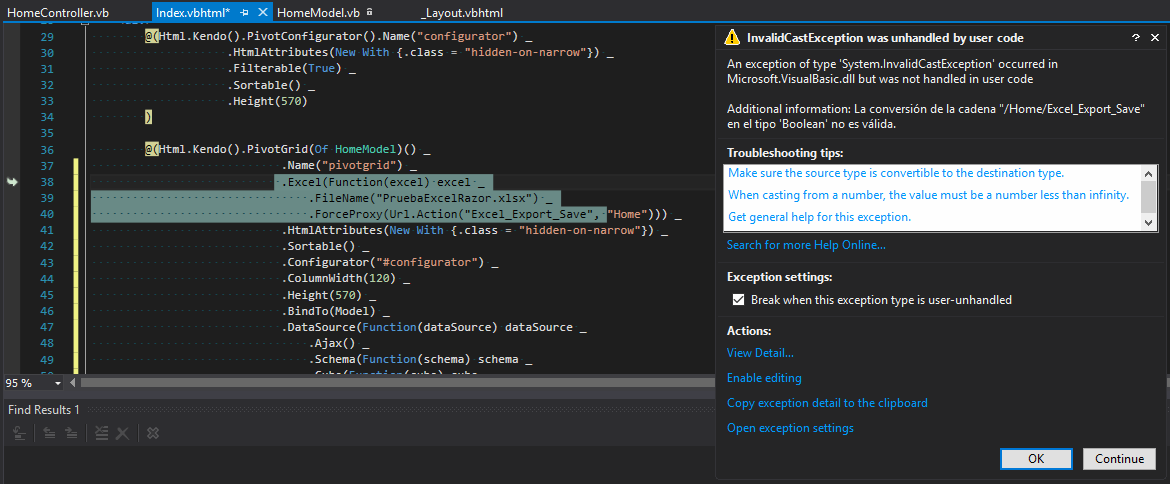Go to next location in Find Results
Viewport: 1170px width, 484px height.
71,433
